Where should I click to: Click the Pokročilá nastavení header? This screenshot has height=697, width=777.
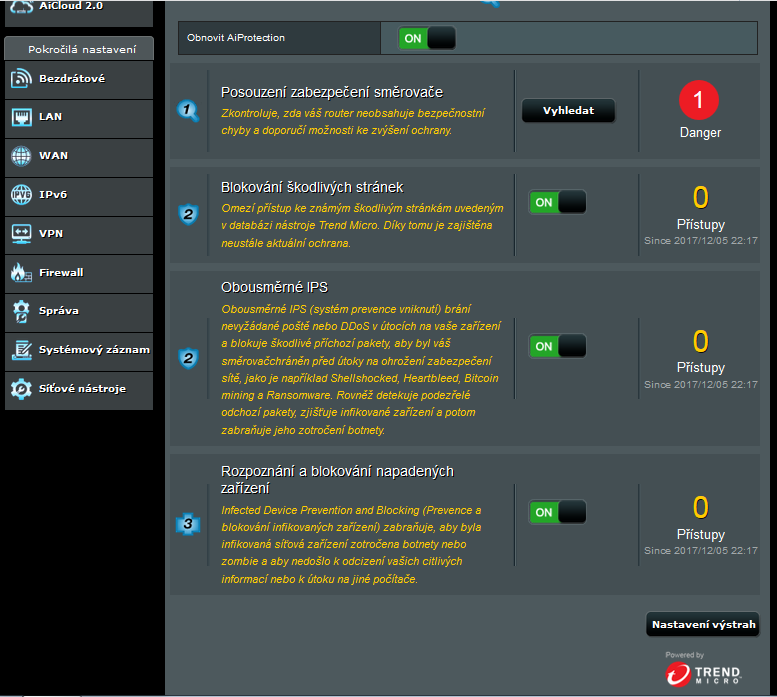[x=79, y=49]
